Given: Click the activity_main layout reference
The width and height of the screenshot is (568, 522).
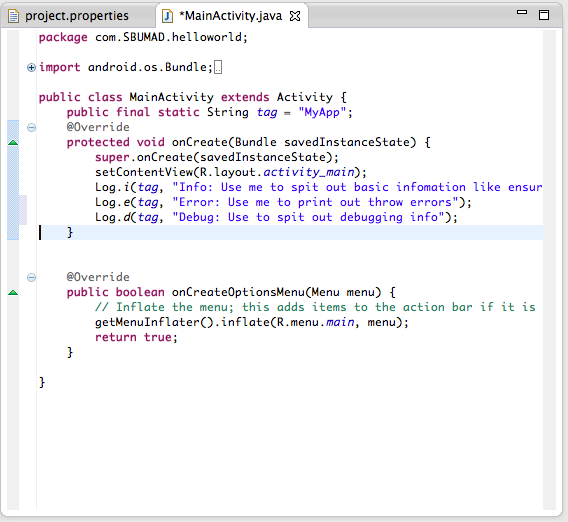Looking at the screenshot, I should coord(309,172).
